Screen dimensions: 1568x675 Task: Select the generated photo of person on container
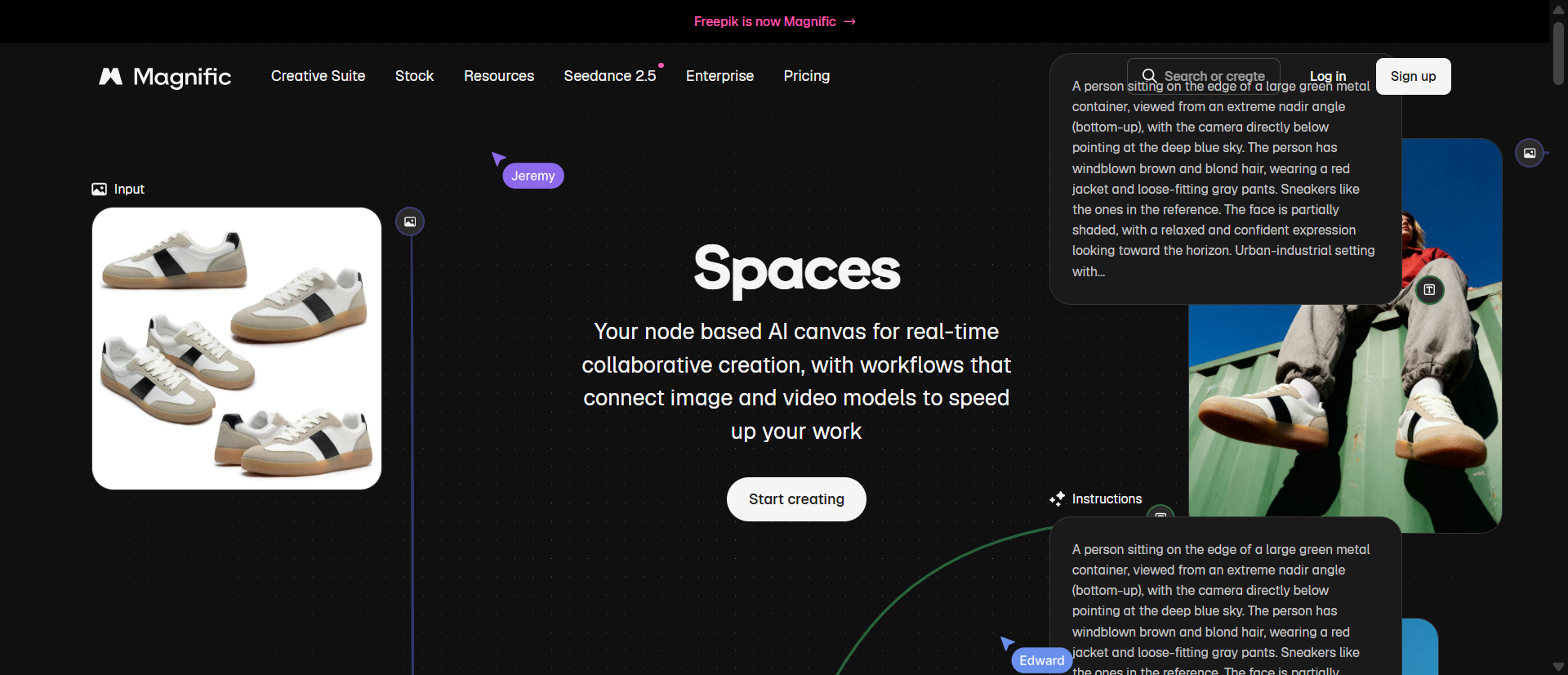[x=1345, y=335]
